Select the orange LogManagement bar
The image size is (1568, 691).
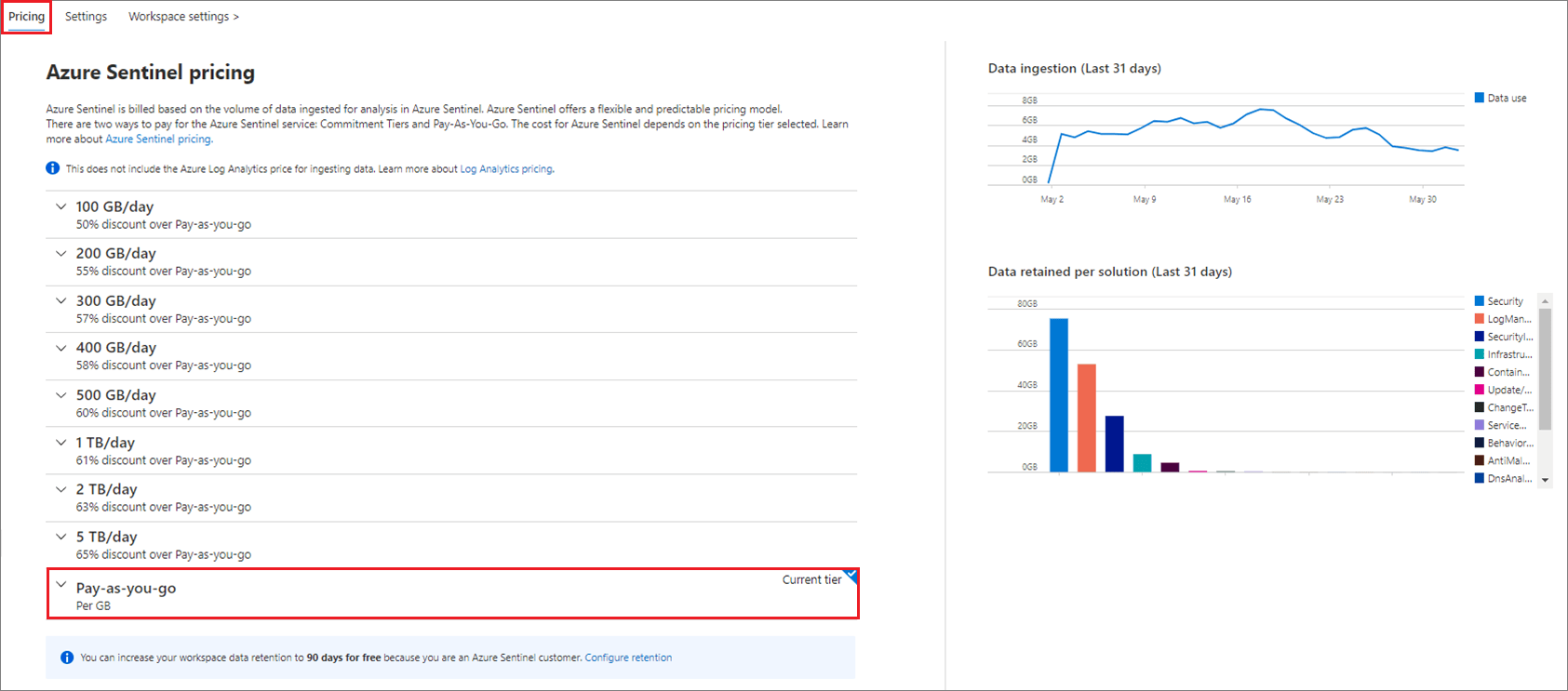(x=1087, y=419)
